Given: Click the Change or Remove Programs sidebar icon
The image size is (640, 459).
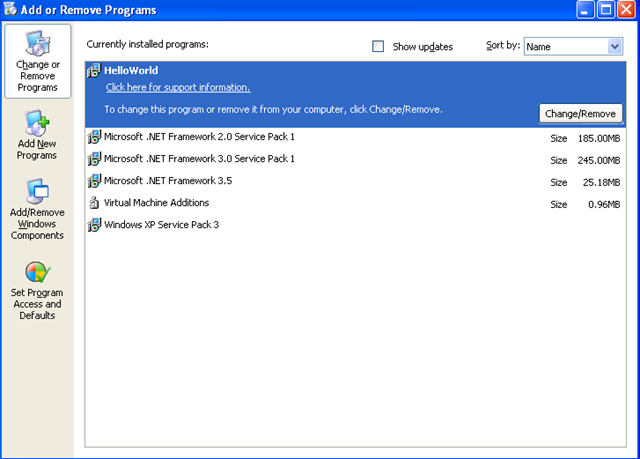Looking at the screenshot, I should point(37,44).
